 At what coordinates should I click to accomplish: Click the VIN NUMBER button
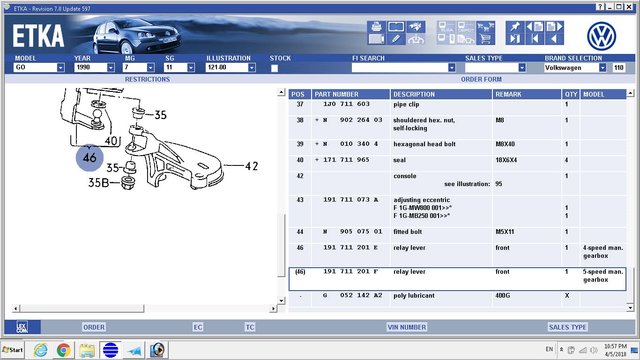tap(407, 327)
